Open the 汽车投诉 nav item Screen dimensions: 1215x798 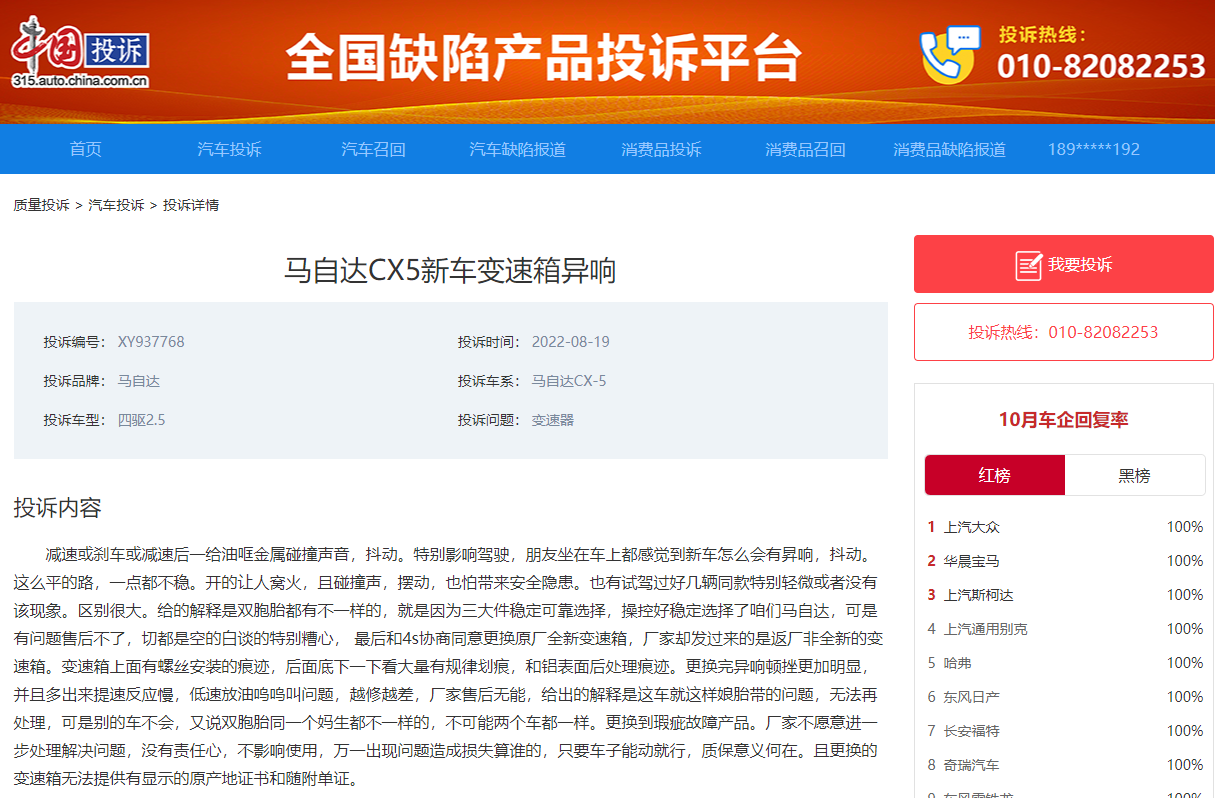[229, 149]
